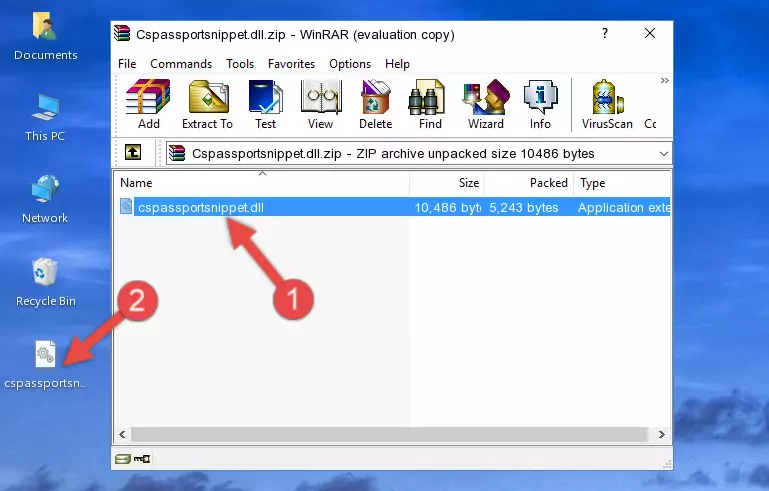
Task: Click the horizontal scrollbar right arrow
Action: pos(662,434)
